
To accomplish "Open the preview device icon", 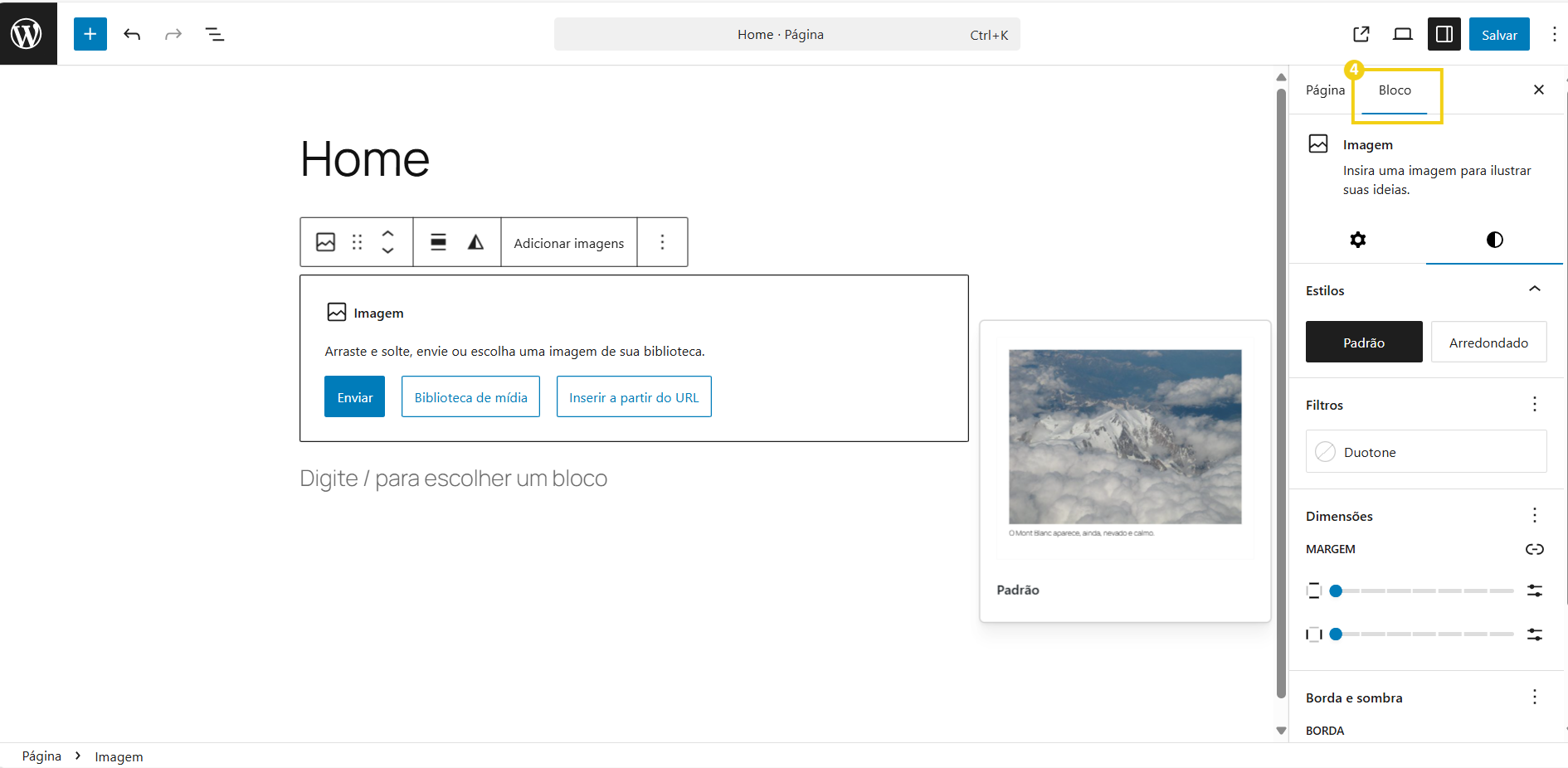I will pyautogui.click(x=1403, y=34).
